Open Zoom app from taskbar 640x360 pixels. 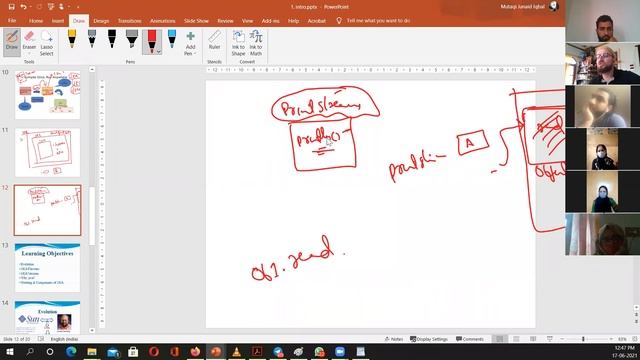pos(340,351)
